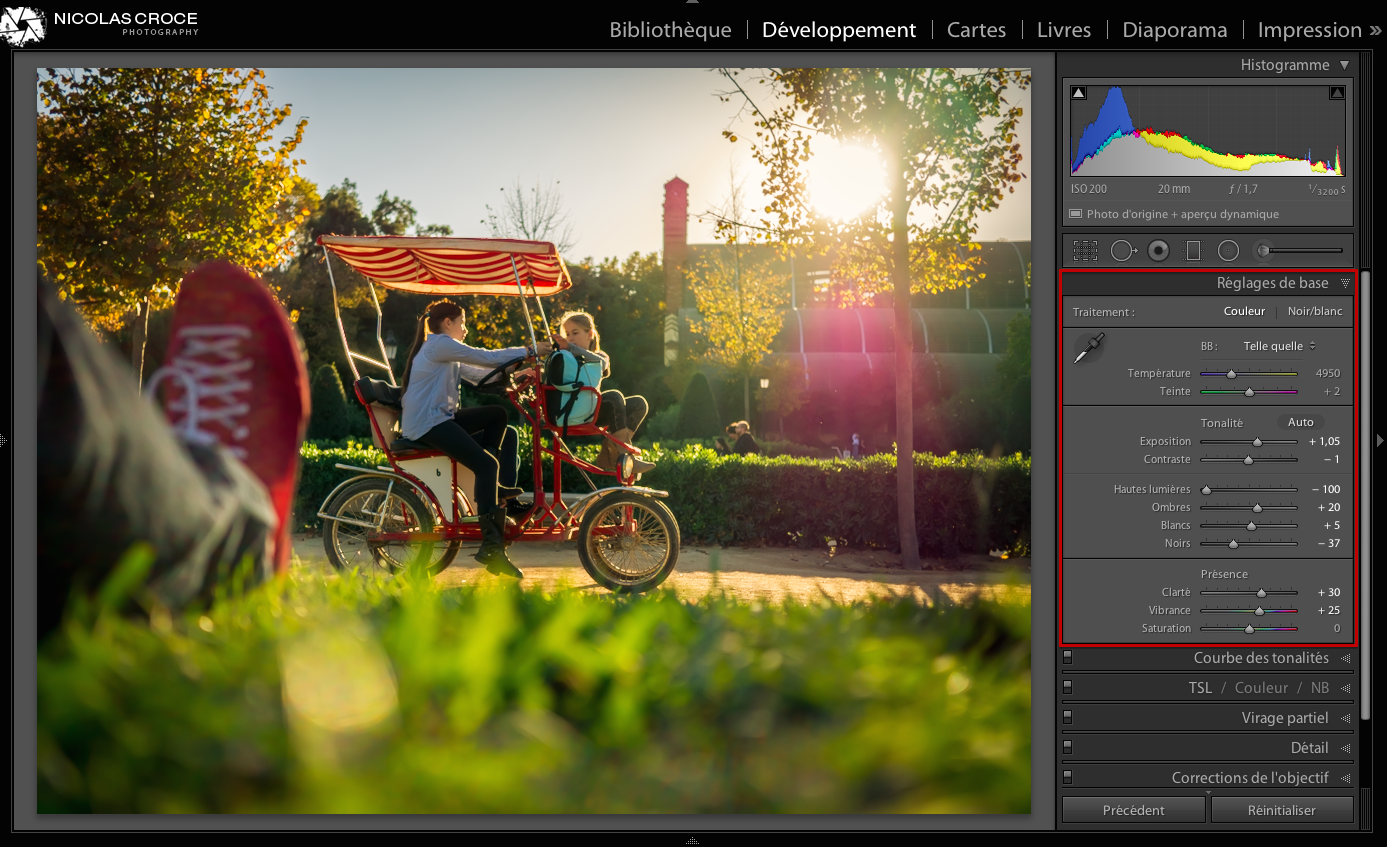Open the Red eye correction tool

coord(1158,250)
